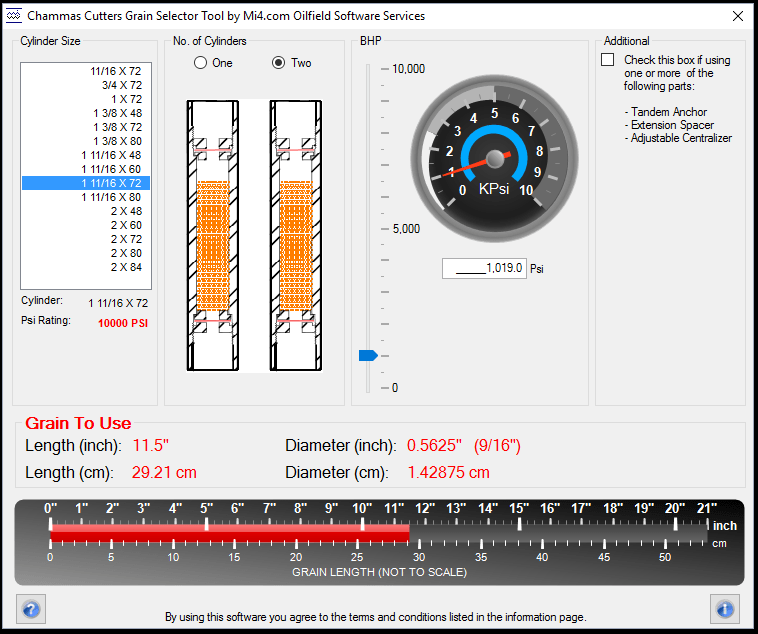Click the 5,000 mark on BHP scale

pos(406,229)
